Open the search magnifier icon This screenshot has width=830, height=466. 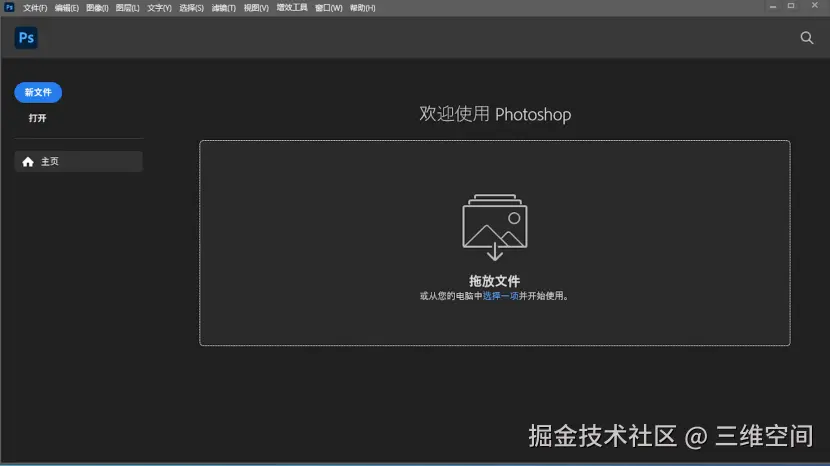point(806,38)
